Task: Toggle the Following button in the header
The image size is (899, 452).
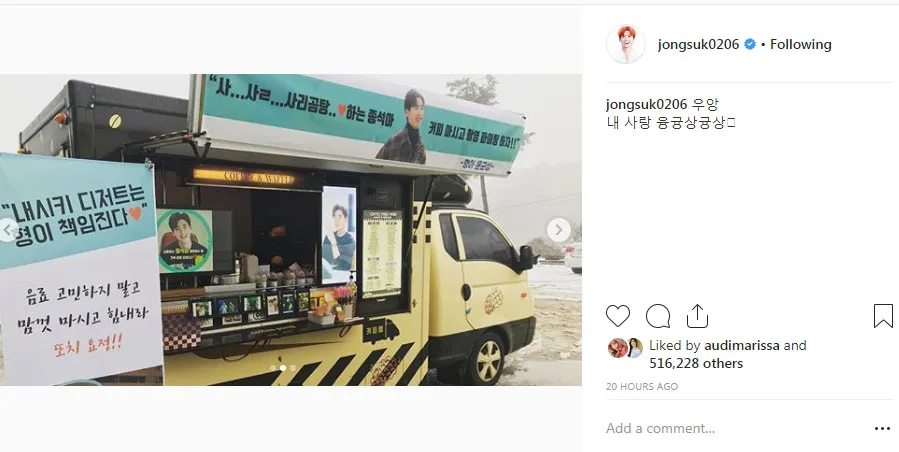Action: click(x=800, y=44)
